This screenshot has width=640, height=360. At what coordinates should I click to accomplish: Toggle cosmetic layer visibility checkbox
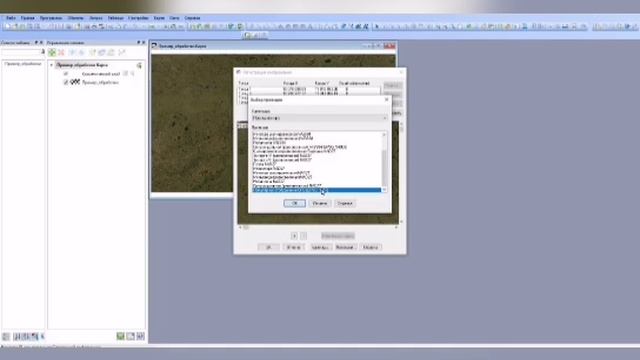pyautogui.click(x=66, y=74)
